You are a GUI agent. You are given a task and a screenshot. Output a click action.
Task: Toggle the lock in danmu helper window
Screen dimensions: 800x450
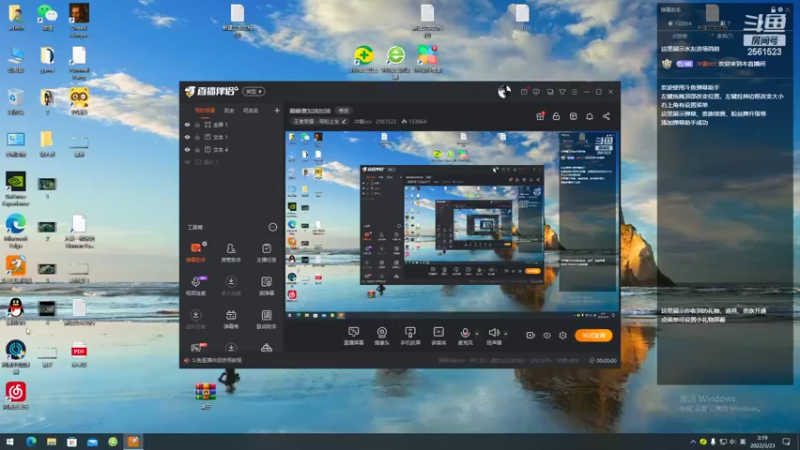point(773,9)
